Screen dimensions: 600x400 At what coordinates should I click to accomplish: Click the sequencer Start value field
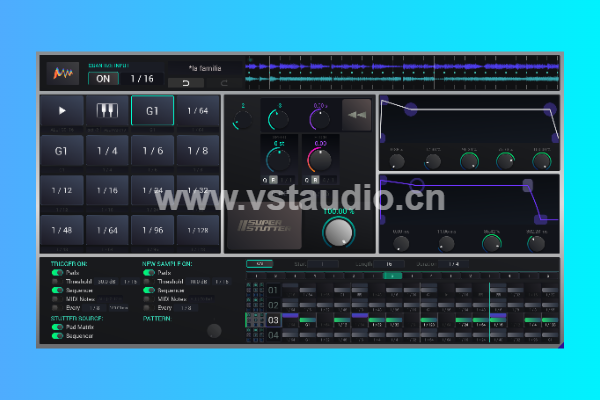click(323, 264)
